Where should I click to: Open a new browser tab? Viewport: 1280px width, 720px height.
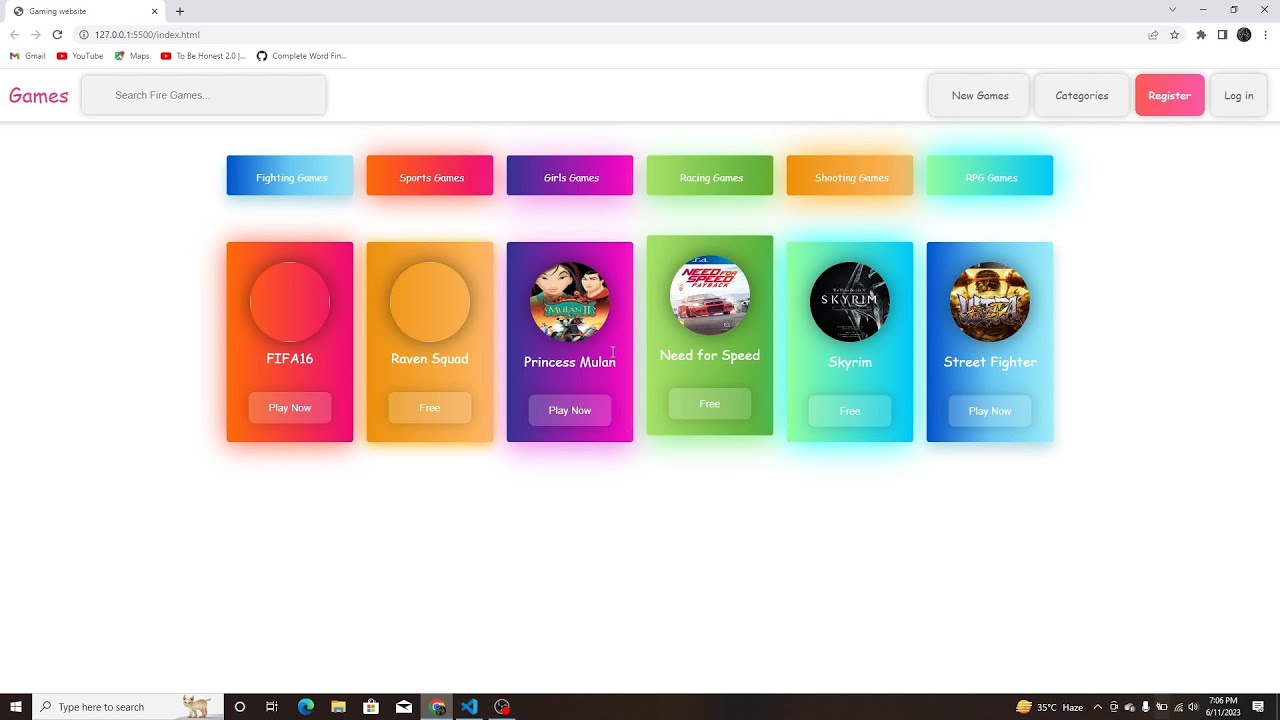pyautogui.click(x=180, y=11)
